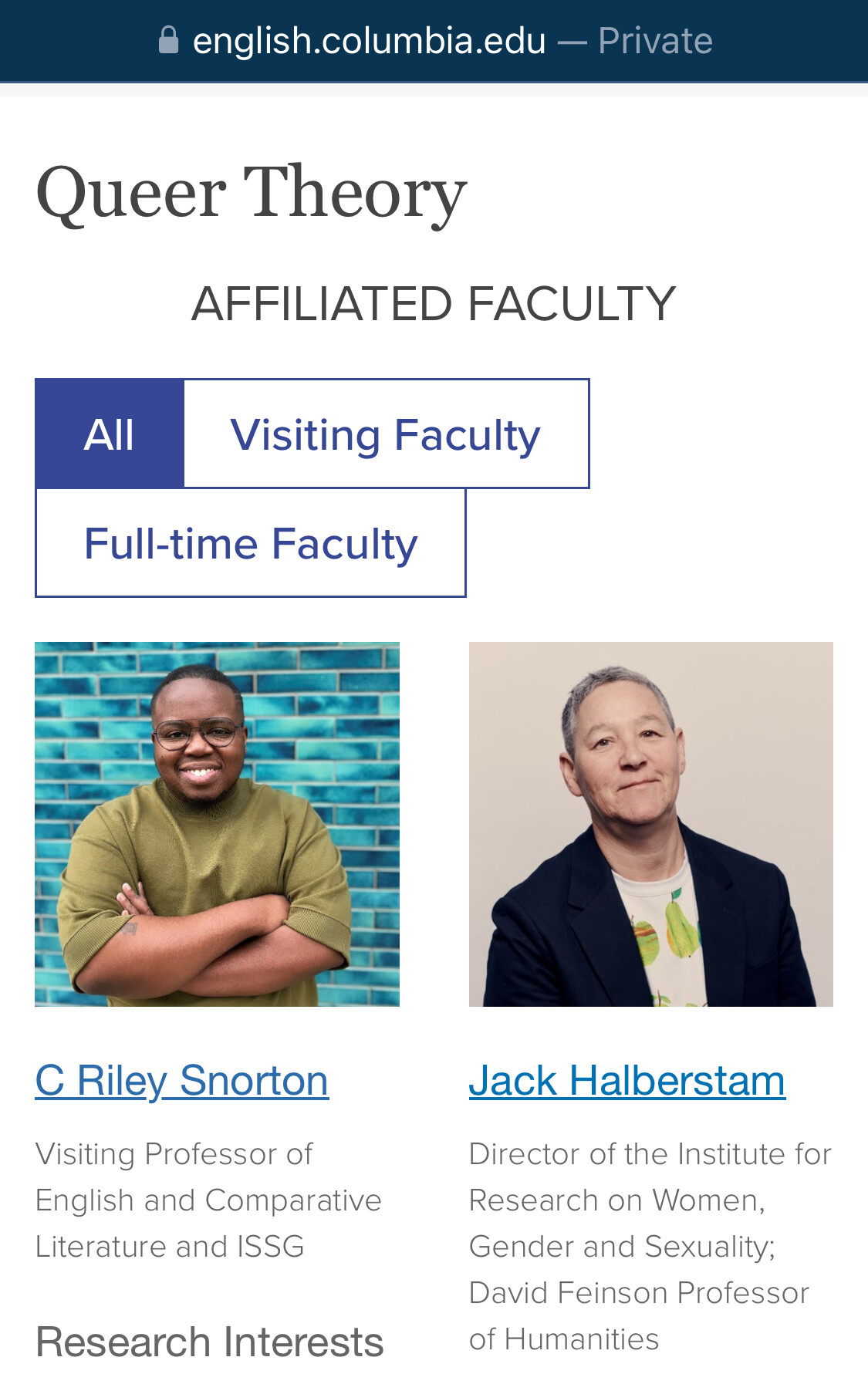The height and width of the screenshot is (1374, 868).
Task: Tap 'English and Comparative' text line
Action: (x=208, y=1200)
